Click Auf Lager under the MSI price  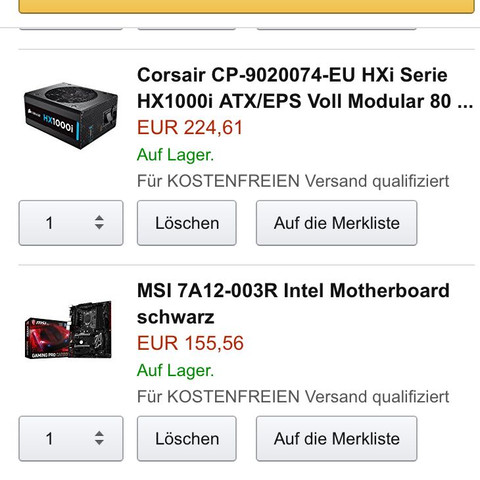pos(175,371)
